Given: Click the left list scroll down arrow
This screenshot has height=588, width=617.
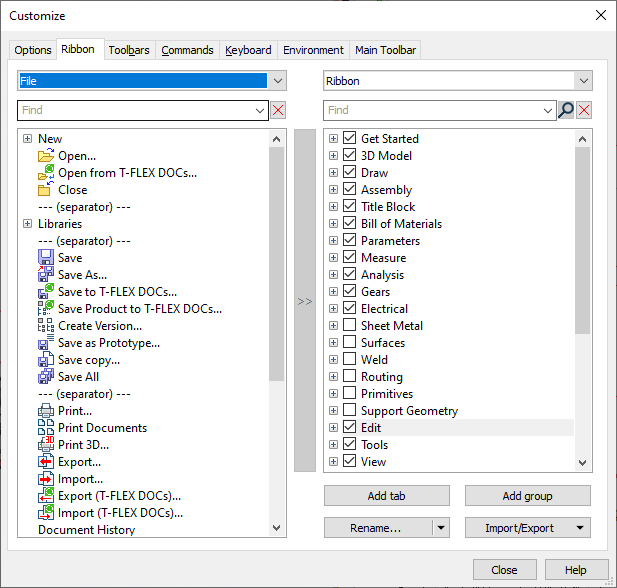Looking at the screenshot, I should pos(277,528).
